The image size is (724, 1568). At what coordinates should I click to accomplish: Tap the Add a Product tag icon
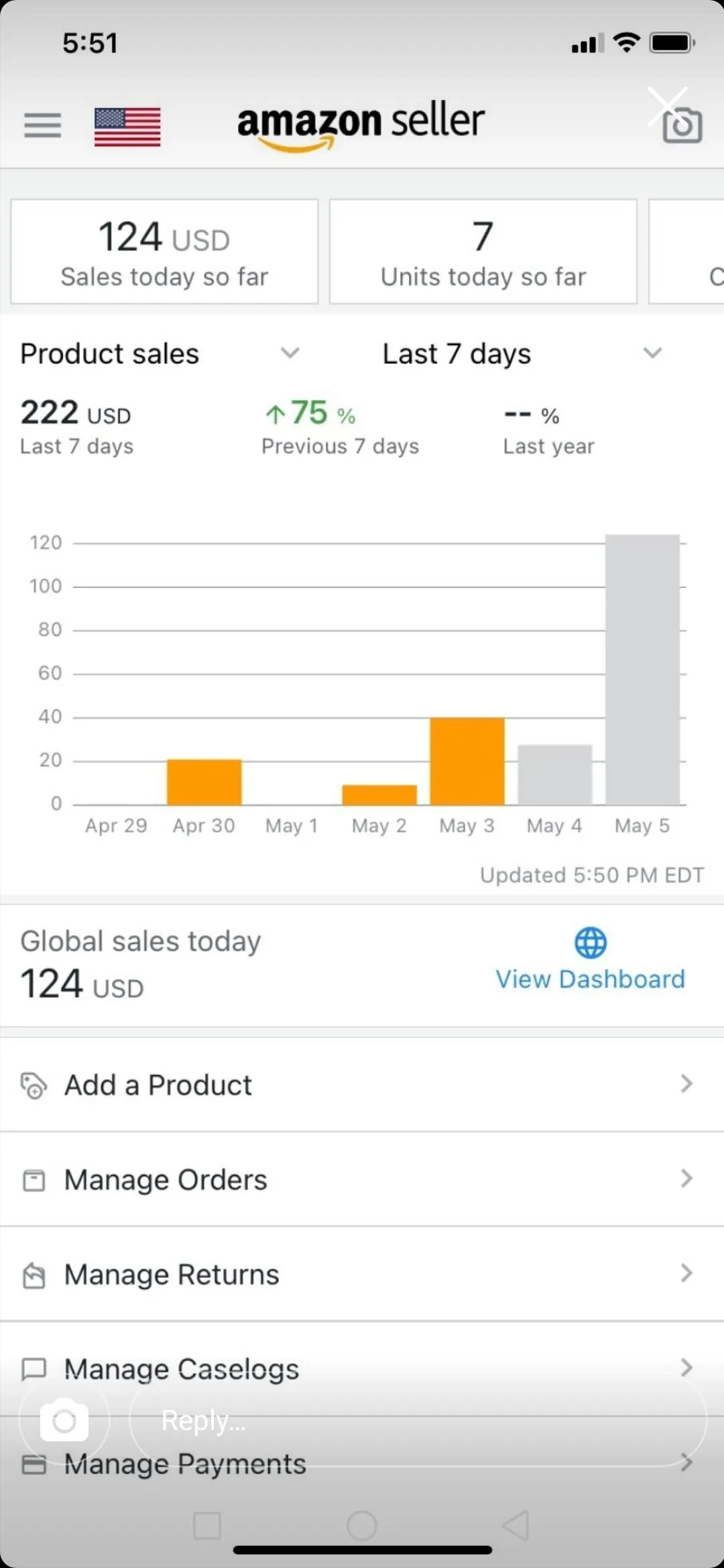[34, 1086]
